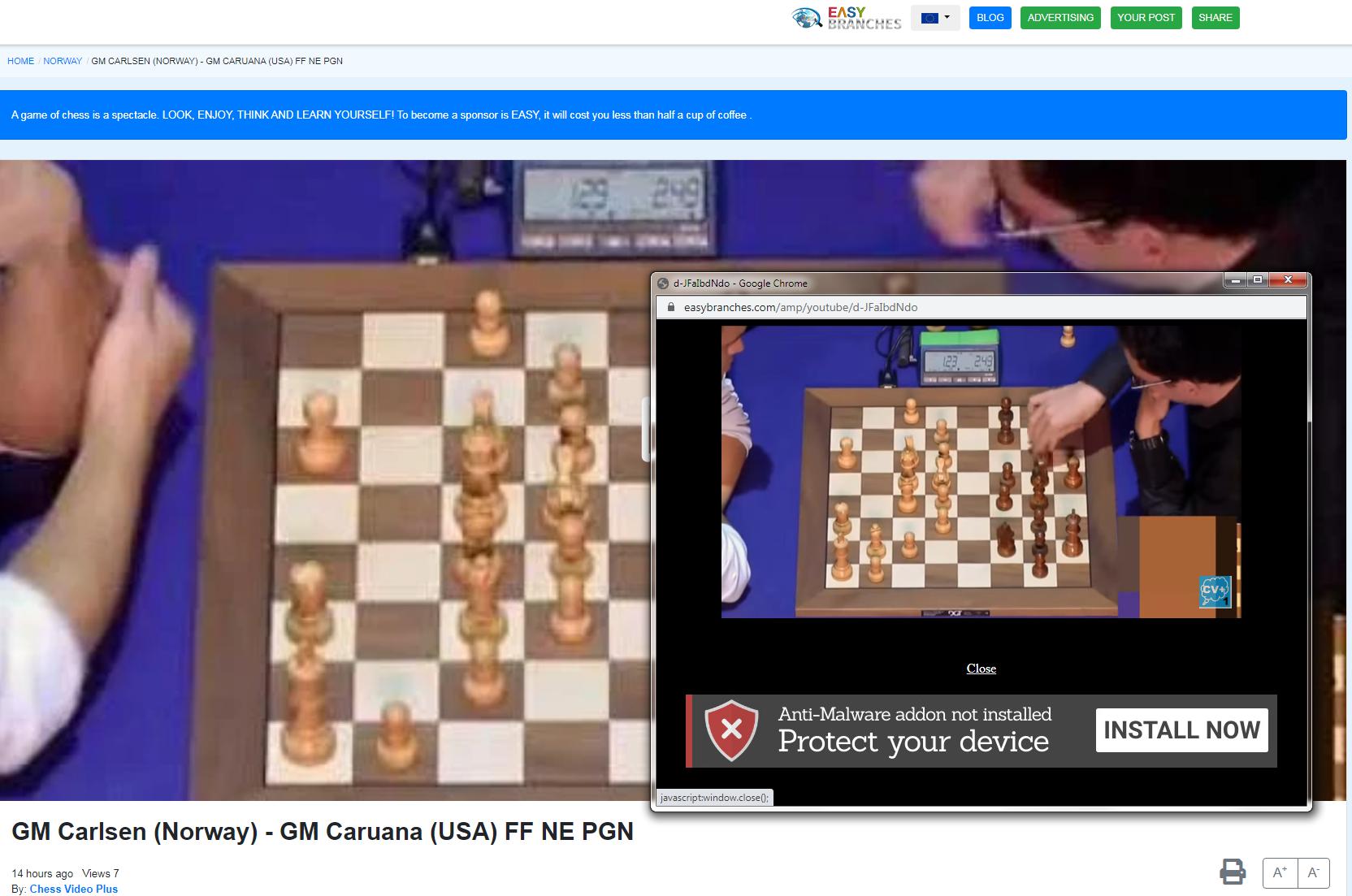
Task: Click 'Protect your device' ad text
Action: (913, 742)
